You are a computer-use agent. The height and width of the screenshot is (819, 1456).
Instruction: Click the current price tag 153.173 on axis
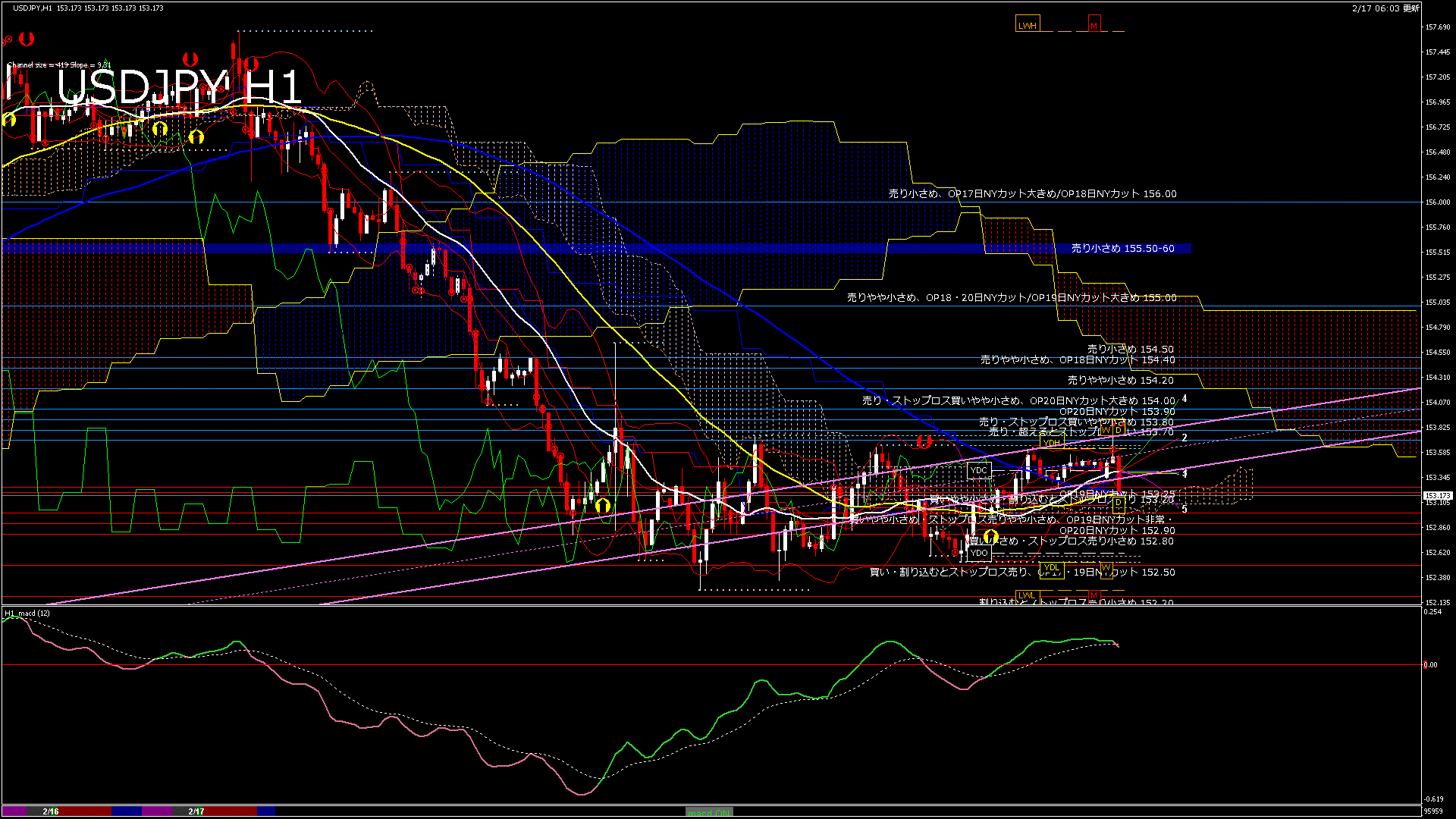coord(1437,495)
